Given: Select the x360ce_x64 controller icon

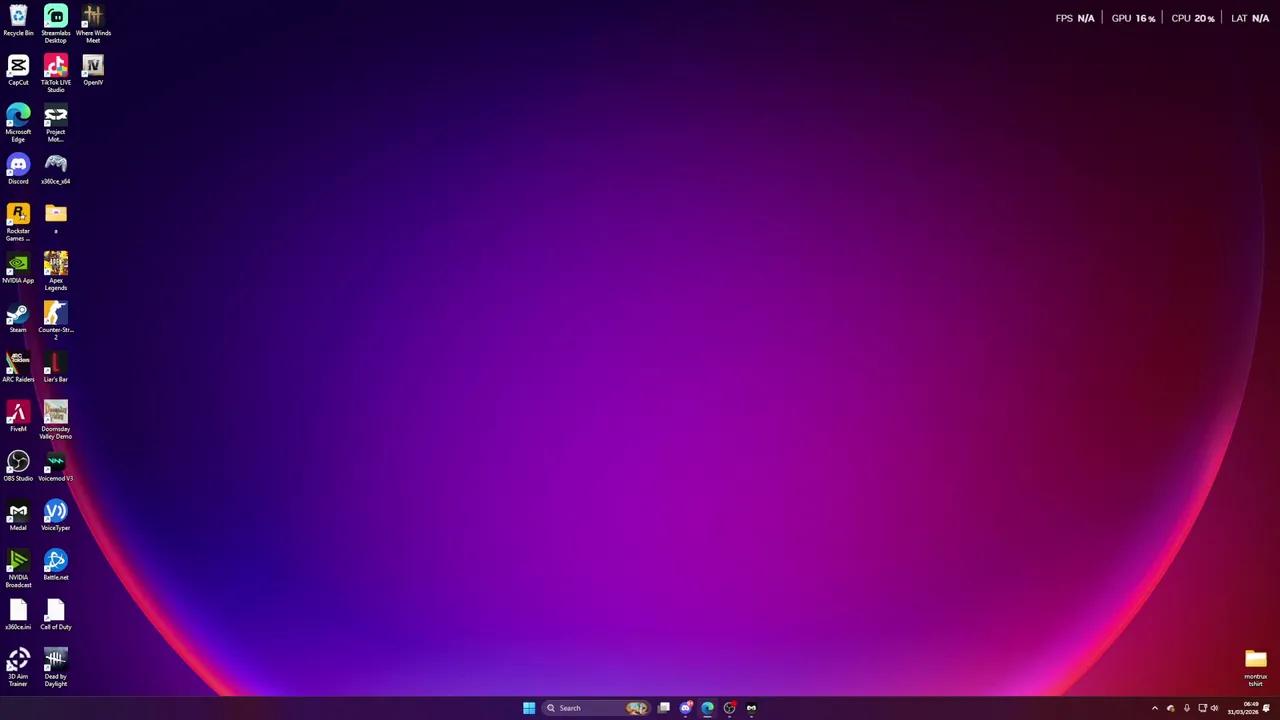Looking at the screenshot, I should point(56,169).
